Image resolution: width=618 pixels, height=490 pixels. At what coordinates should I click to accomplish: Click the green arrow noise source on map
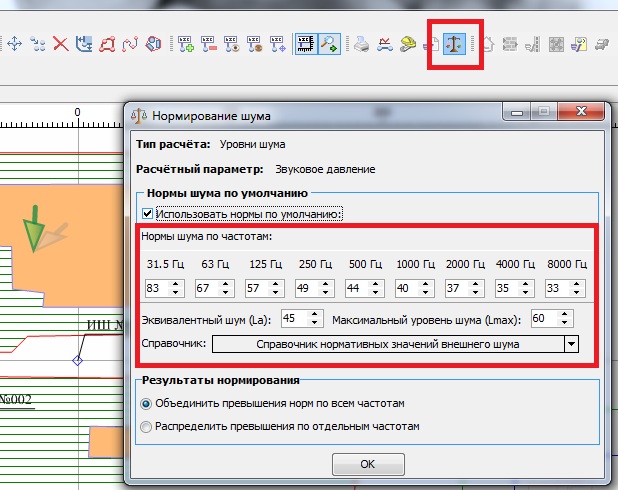[x=36, y=228]
